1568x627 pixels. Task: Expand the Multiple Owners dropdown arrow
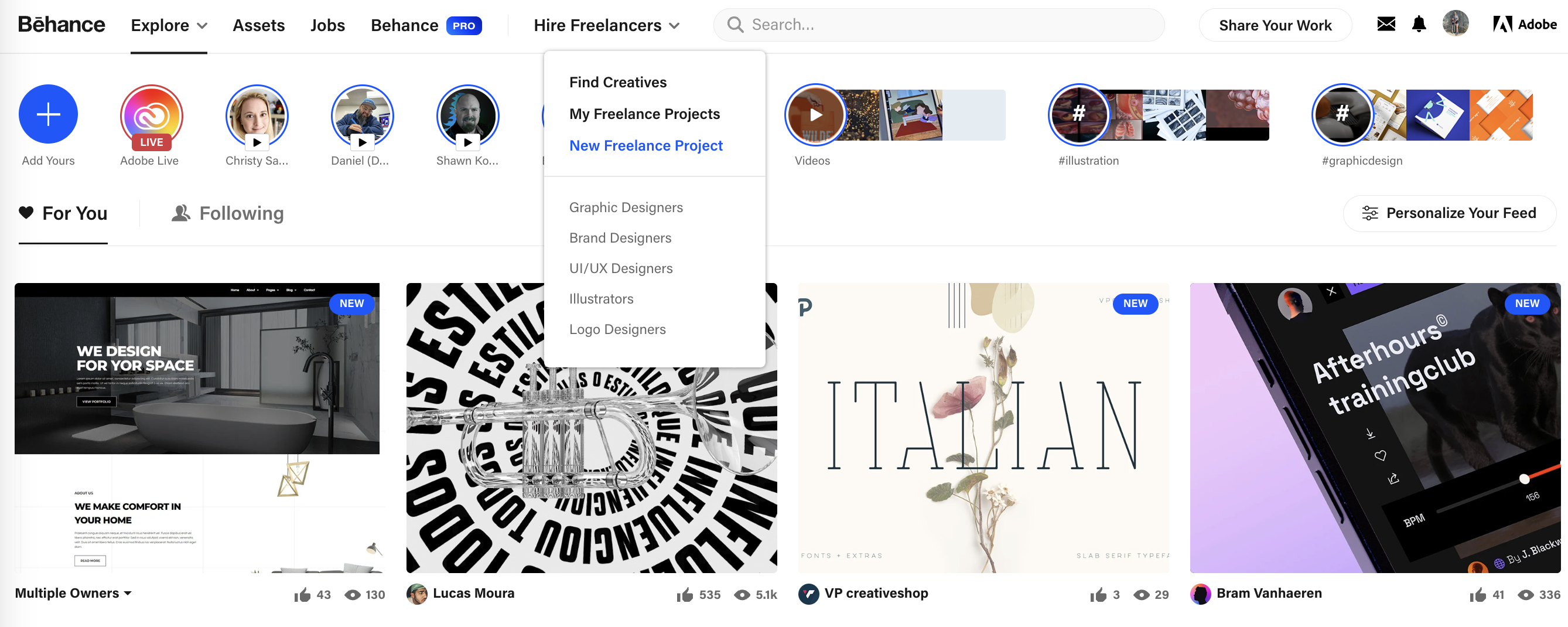pos(128,593)
